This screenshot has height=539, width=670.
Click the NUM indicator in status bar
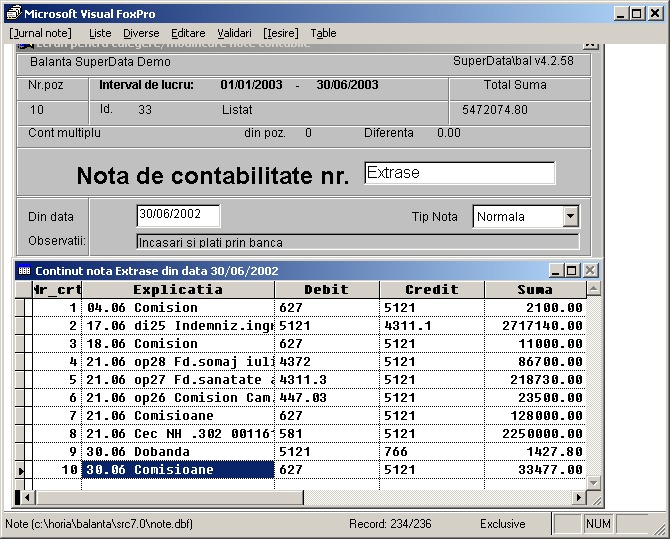click(x=598, y=524)
